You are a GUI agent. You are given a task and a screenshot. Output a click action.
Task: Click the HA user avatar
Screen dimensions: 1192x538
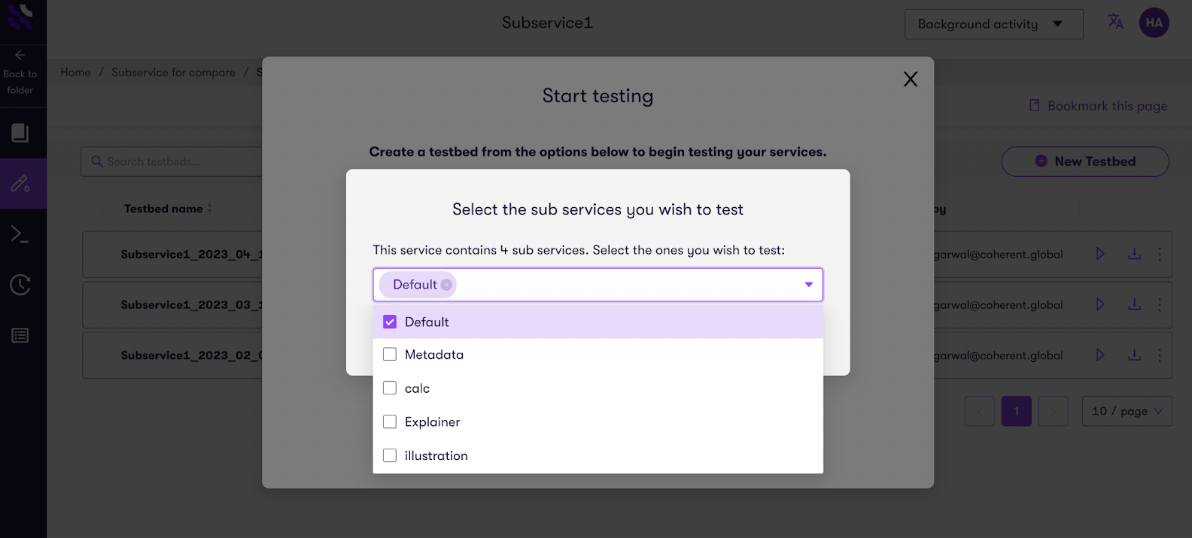point(1154,22)
